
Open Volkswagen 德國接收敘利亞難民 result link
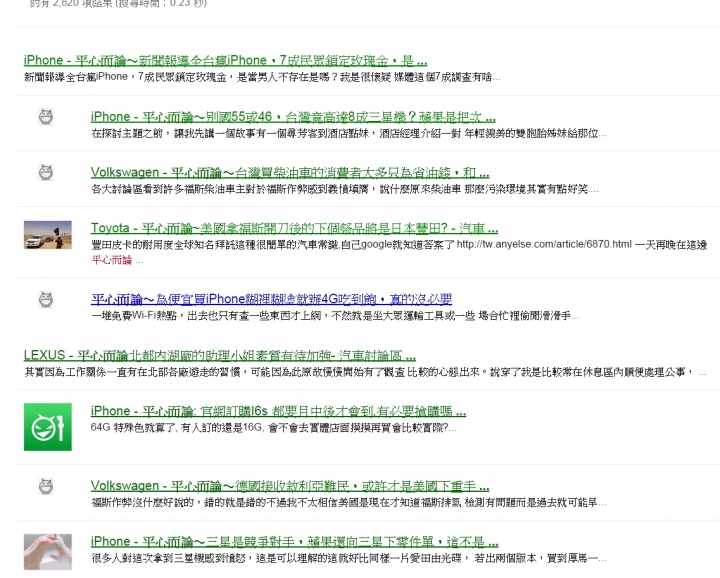coord(290,486)
